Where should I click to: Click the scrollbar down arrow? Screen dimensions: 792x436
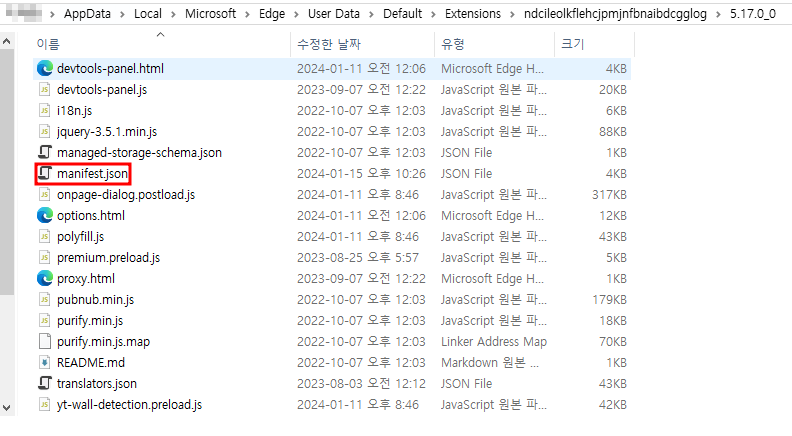coord(7,408)
